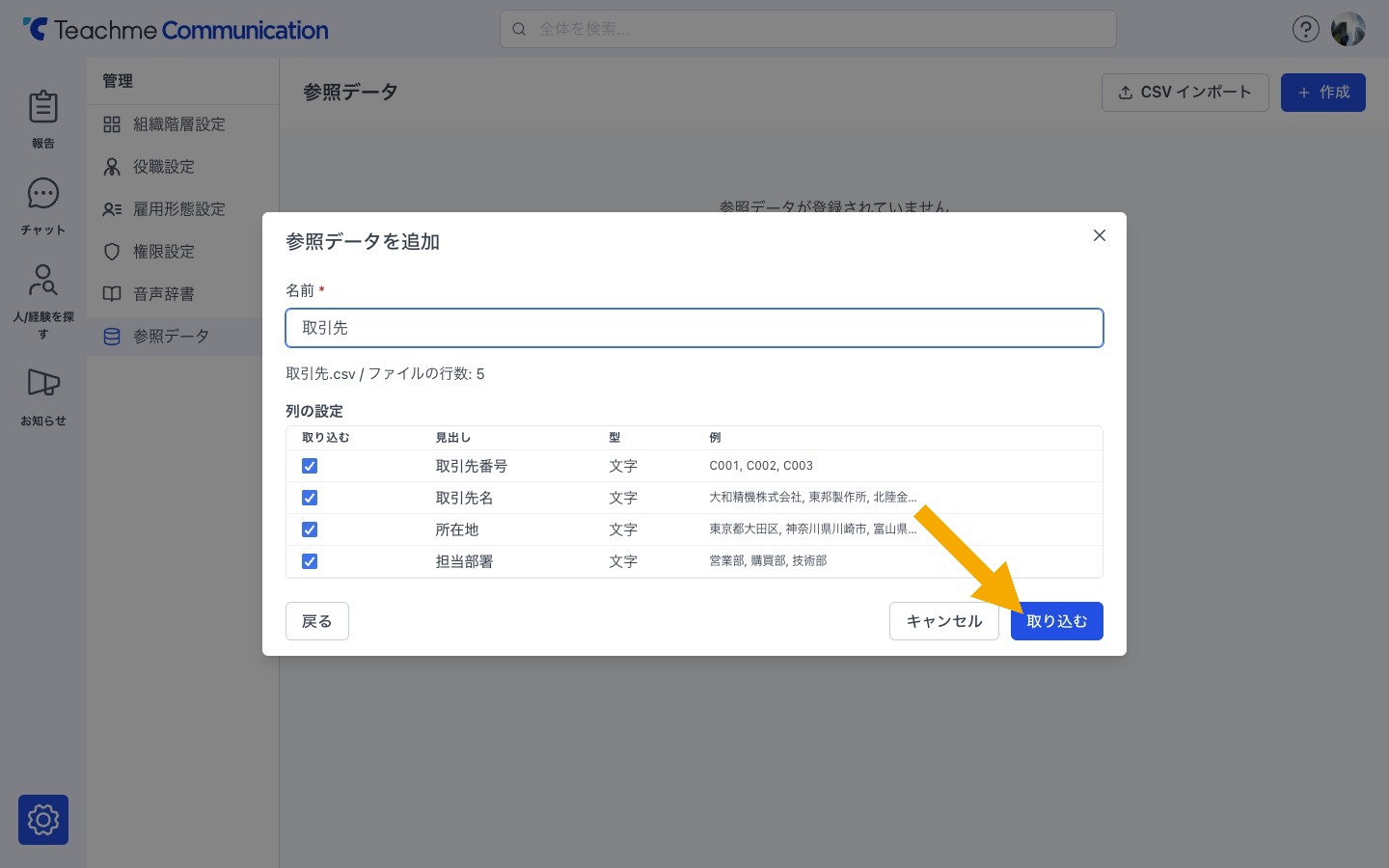Open 役職設定 menu item
The height and width of the screenshot is (868, 1389).
(x=182, y=167)
